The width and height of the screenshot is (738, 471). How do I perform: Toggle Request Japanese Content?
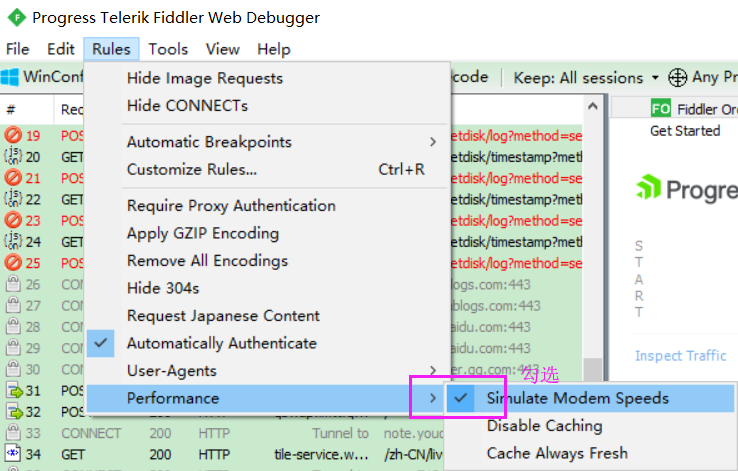coord(265,316)
